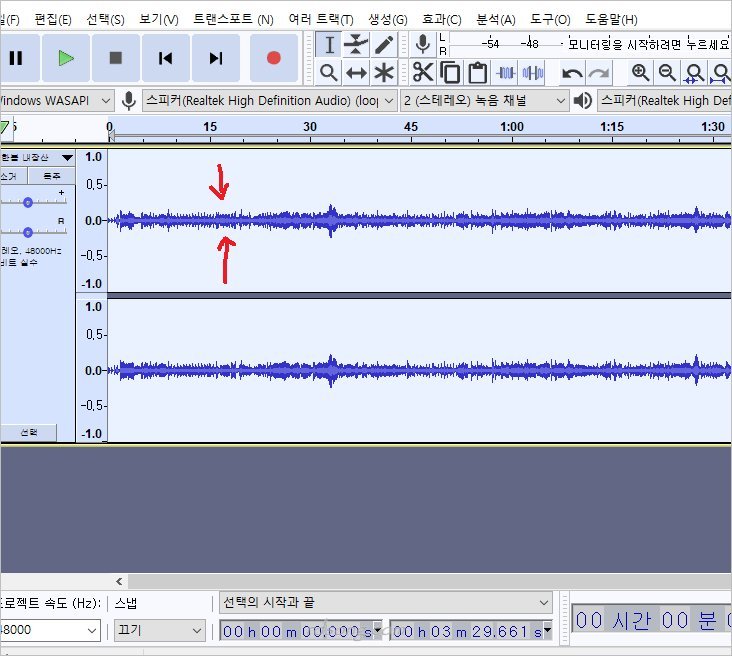Activate the Multi-tool asterisk icon

384,73
